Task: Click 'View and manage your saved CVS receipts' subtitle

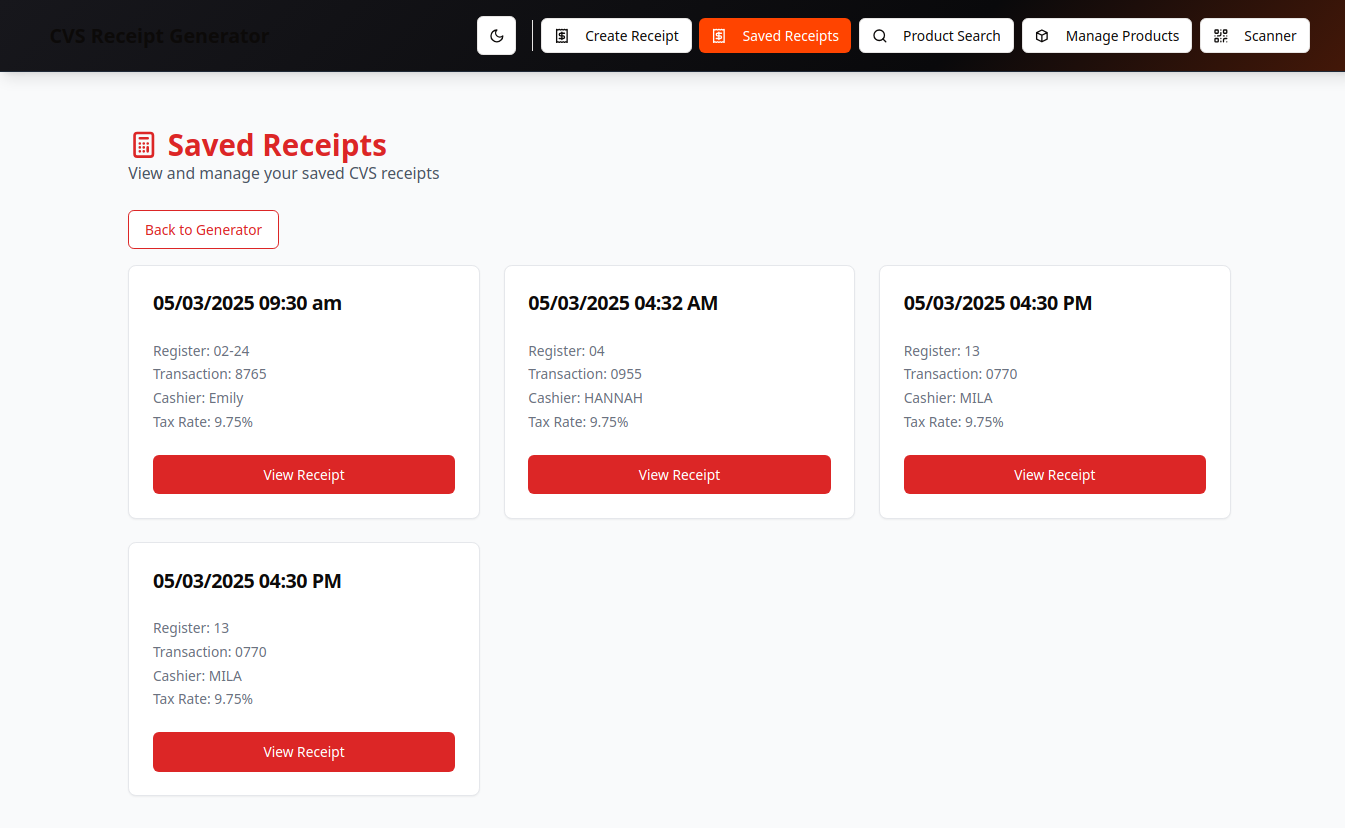Action: (284, 173)
